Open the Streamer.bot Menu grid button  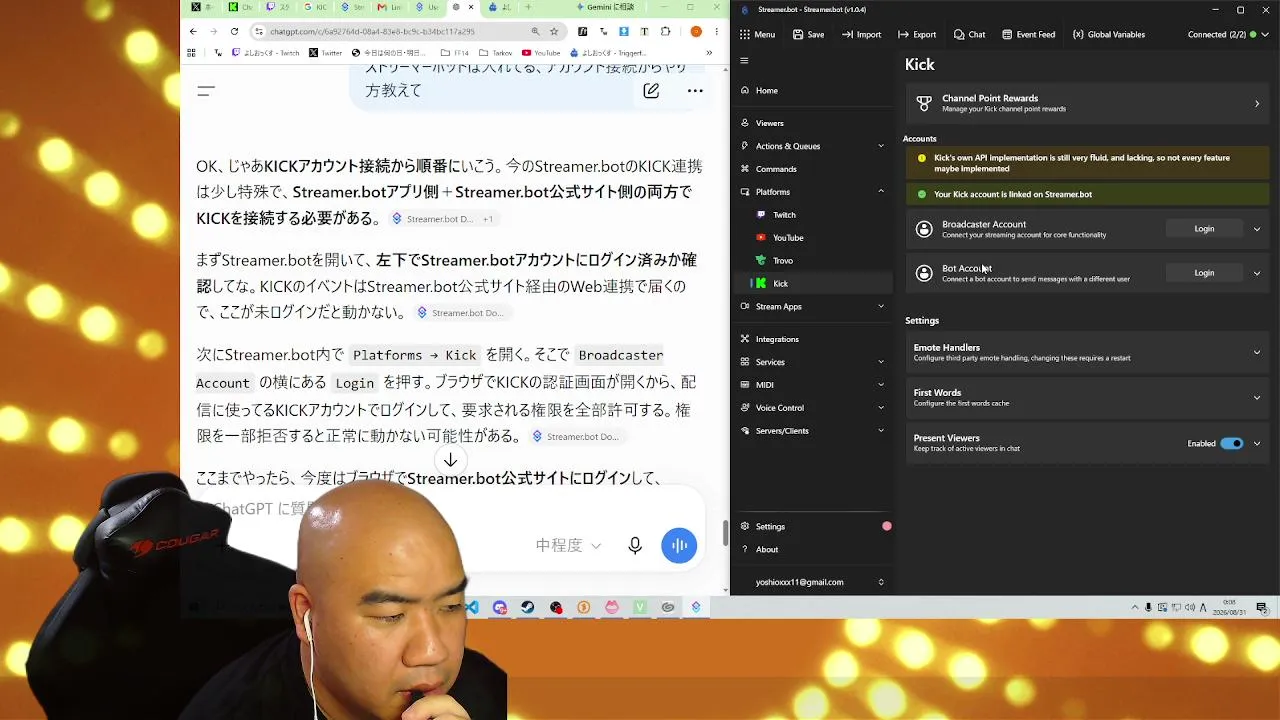(757, 34)
